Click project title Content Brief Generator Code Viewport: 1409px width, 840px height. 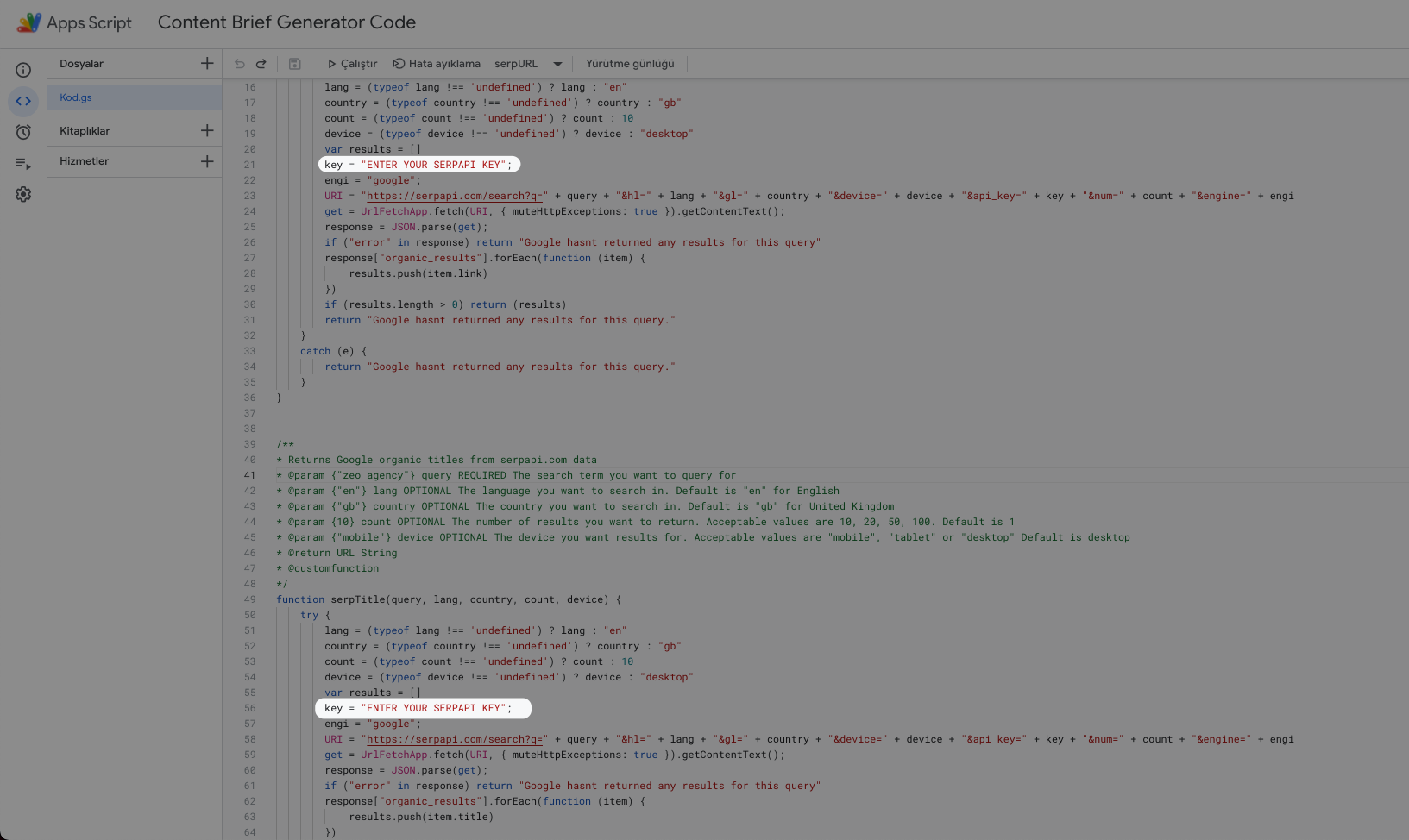click(x=286, y=22)
